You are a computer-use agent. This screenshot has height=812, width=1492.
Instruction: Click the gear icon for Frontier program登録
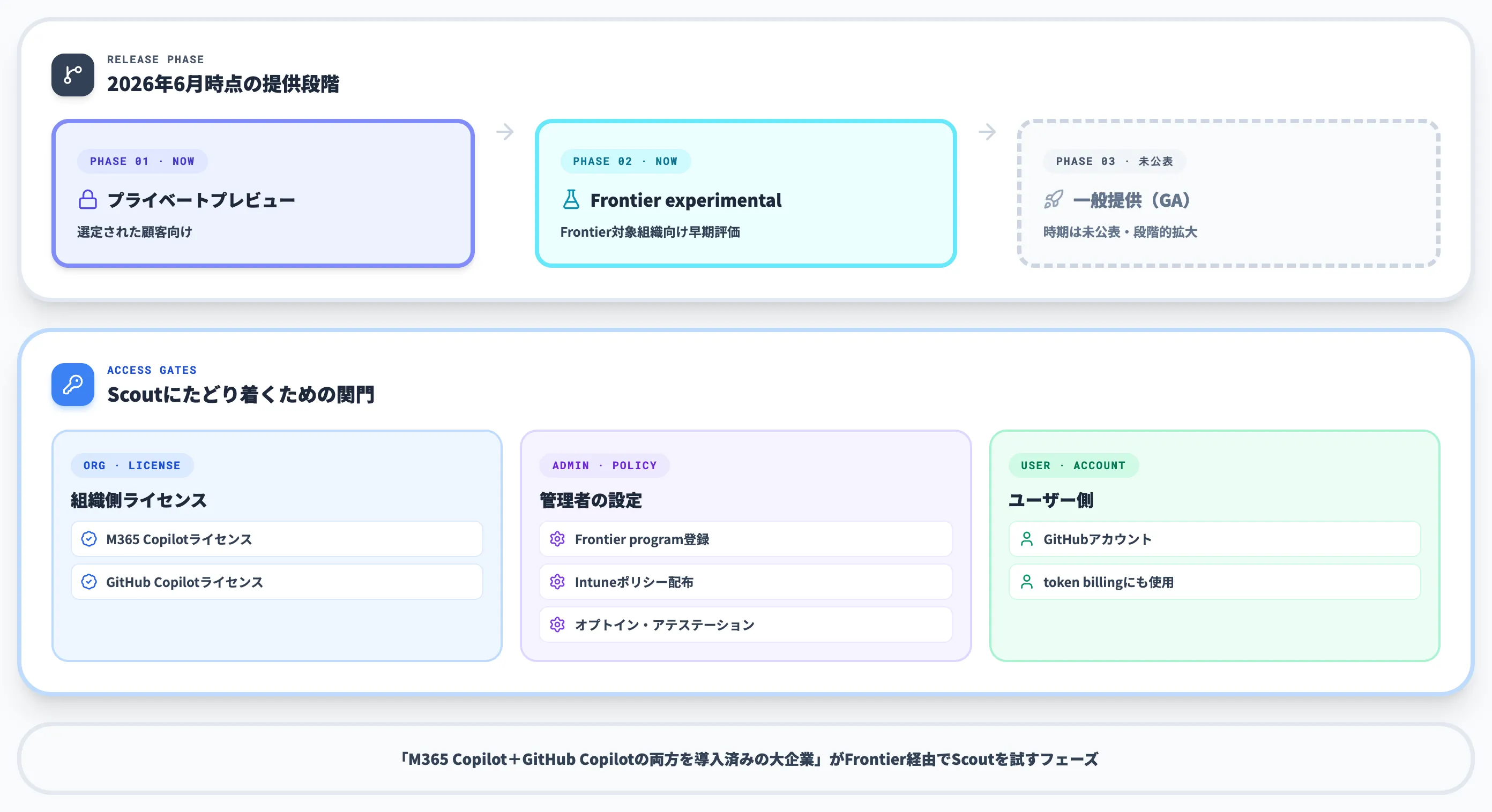coord(557,539)
